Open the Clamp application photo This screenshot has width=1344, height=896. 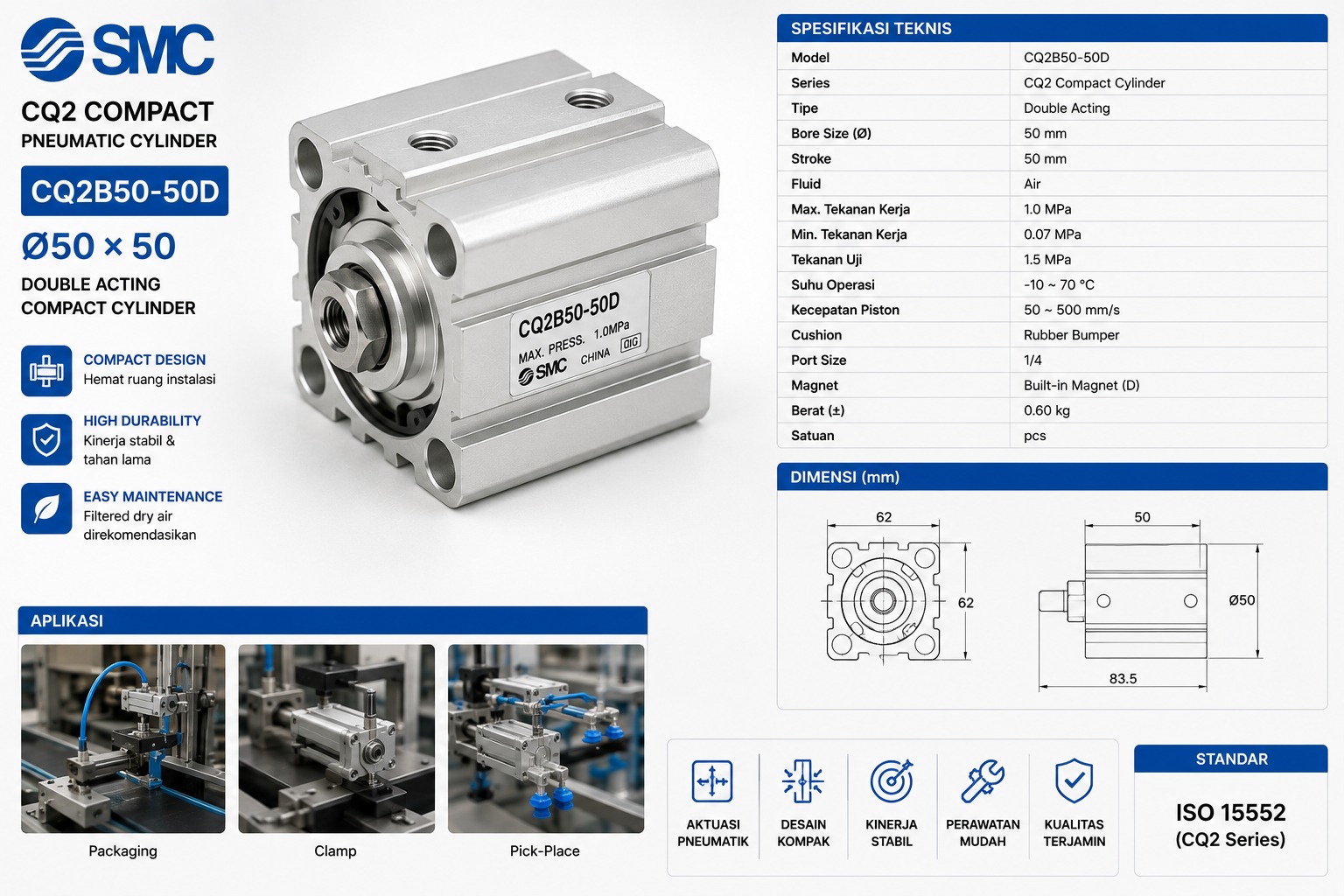click(x=336, y=738)
